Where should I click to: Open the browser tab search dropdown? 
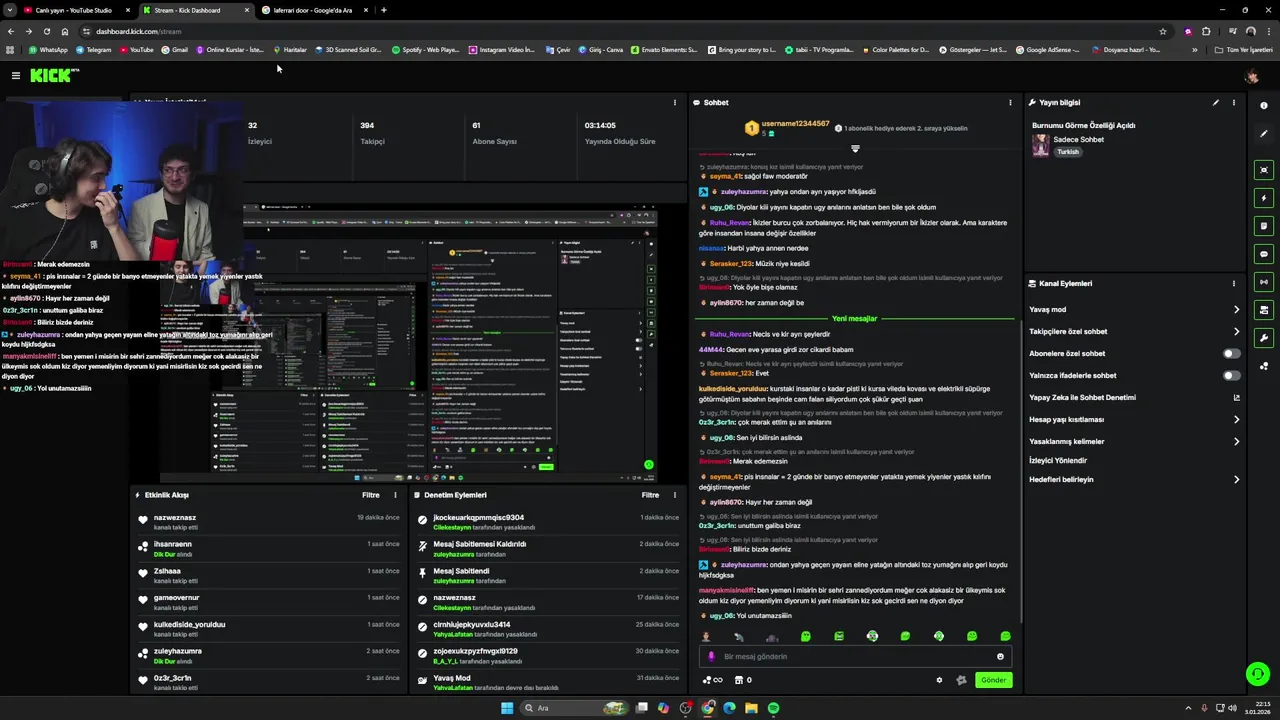[x=10, y=10]
